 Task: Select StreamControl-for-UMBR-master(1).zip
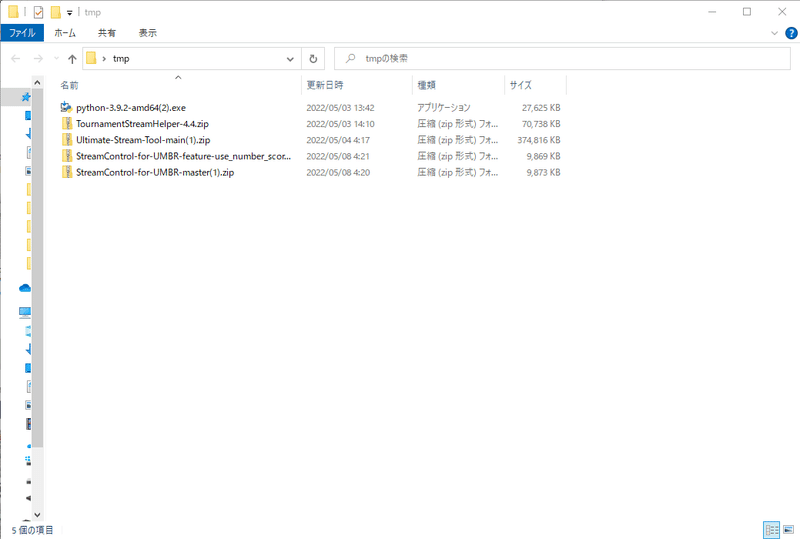(x=155, y=173)
